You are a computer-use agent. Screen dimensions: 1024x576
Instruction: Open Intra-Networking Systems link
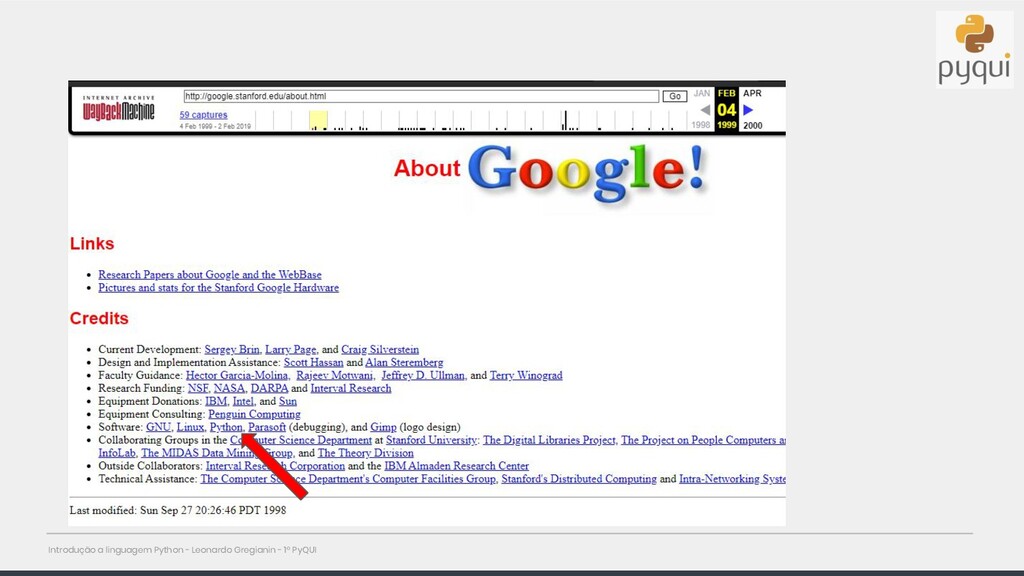(x=732, y=479)
